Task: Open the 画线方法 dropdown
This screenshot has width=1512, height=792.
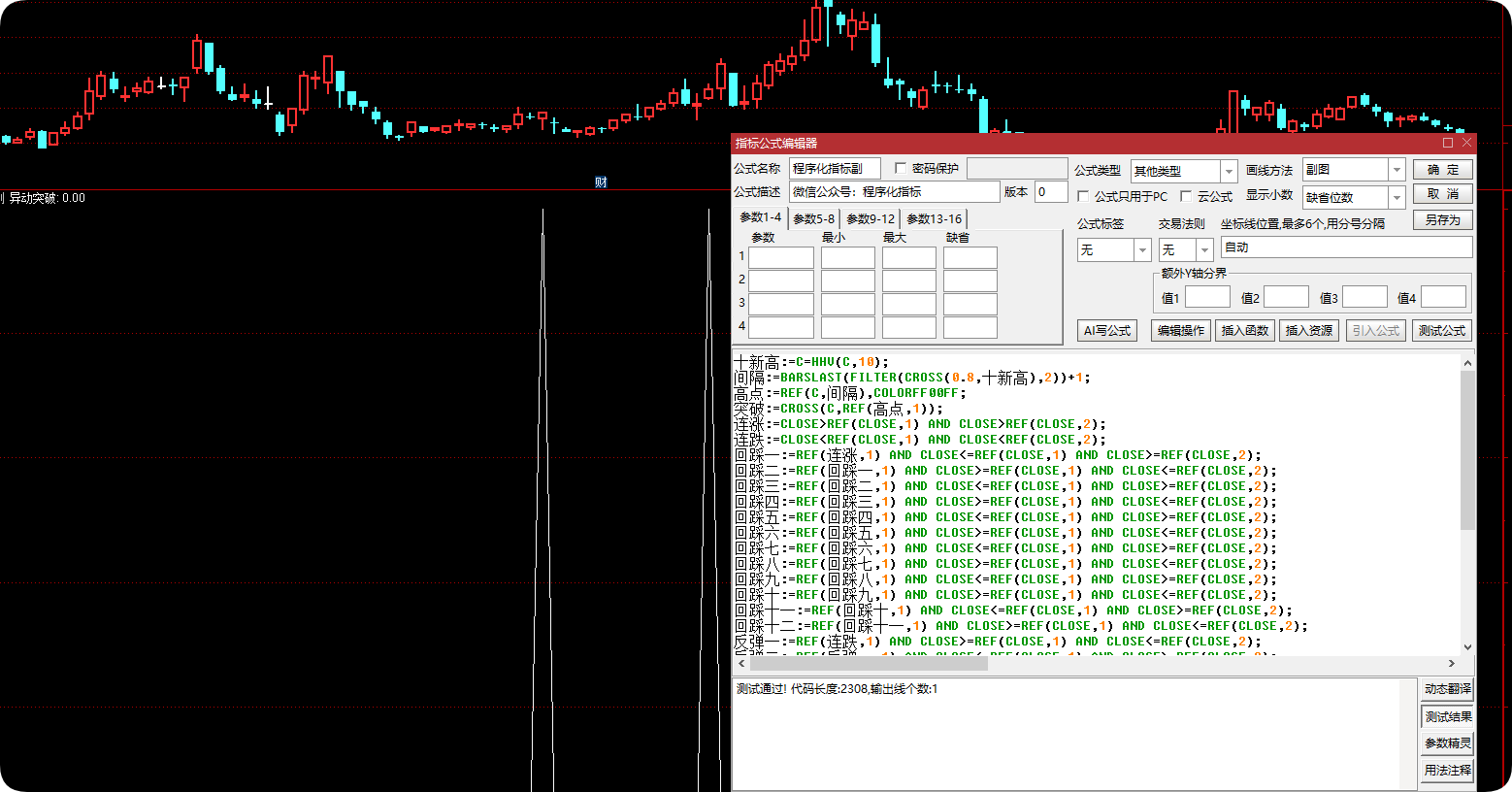Action: 1397,170
